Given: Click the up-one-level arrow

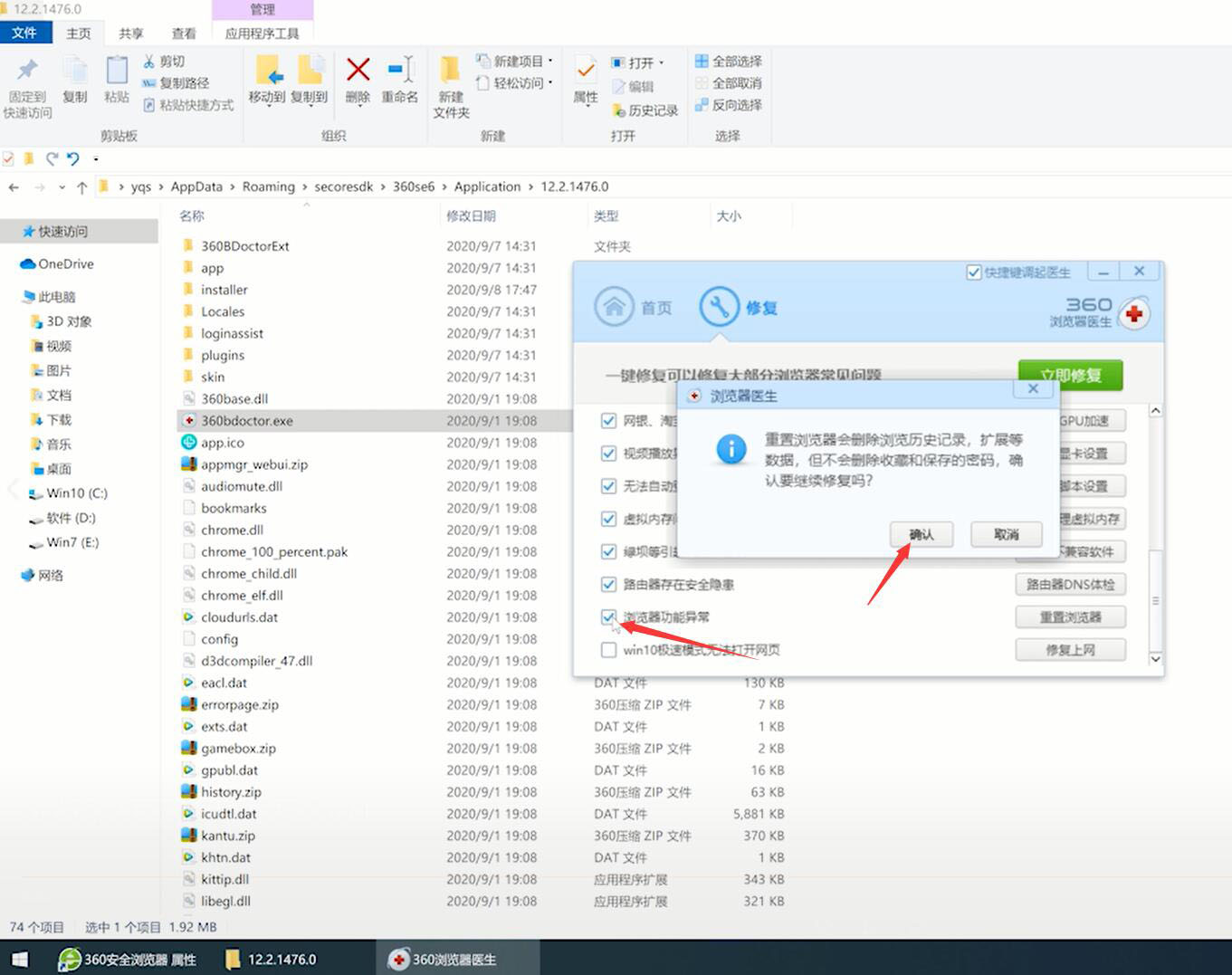Looking at the screenshot, I should (x=82, y=187).
